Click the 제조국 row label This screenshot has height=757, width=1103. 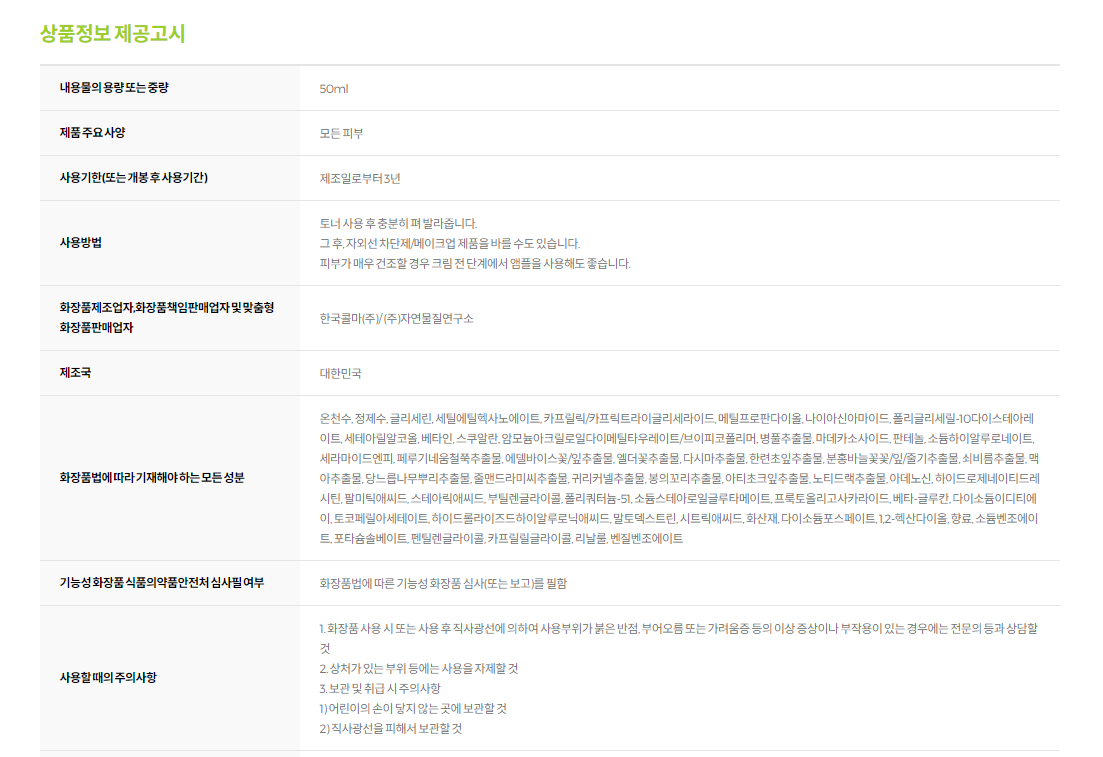tap(75, 373)
